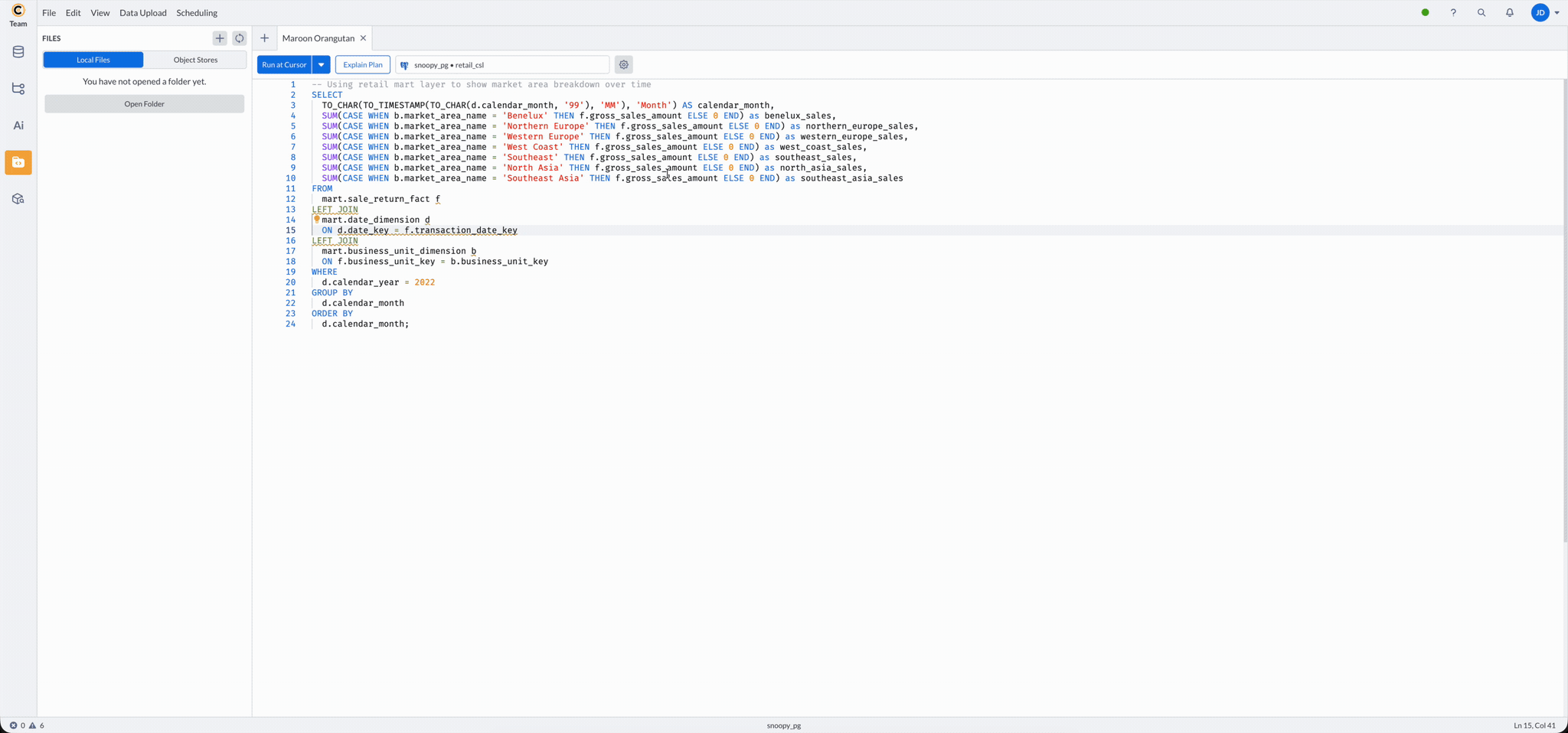Click the add new file plus icon
Screen dimensions: 1568x733
click(220, 38)
